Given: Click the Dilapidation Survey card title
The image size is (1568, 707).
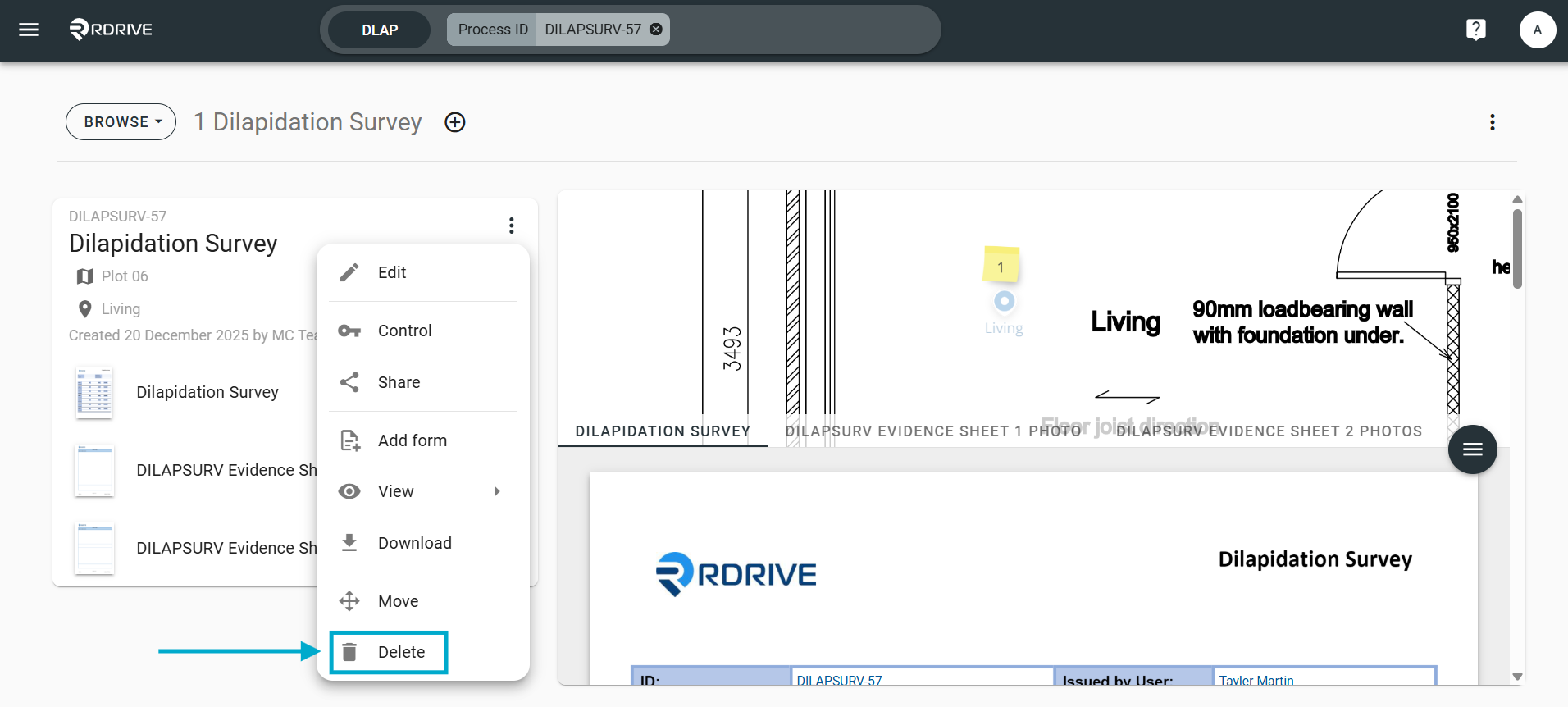Looking at the screenshot, I should click(x=173, y=244).
